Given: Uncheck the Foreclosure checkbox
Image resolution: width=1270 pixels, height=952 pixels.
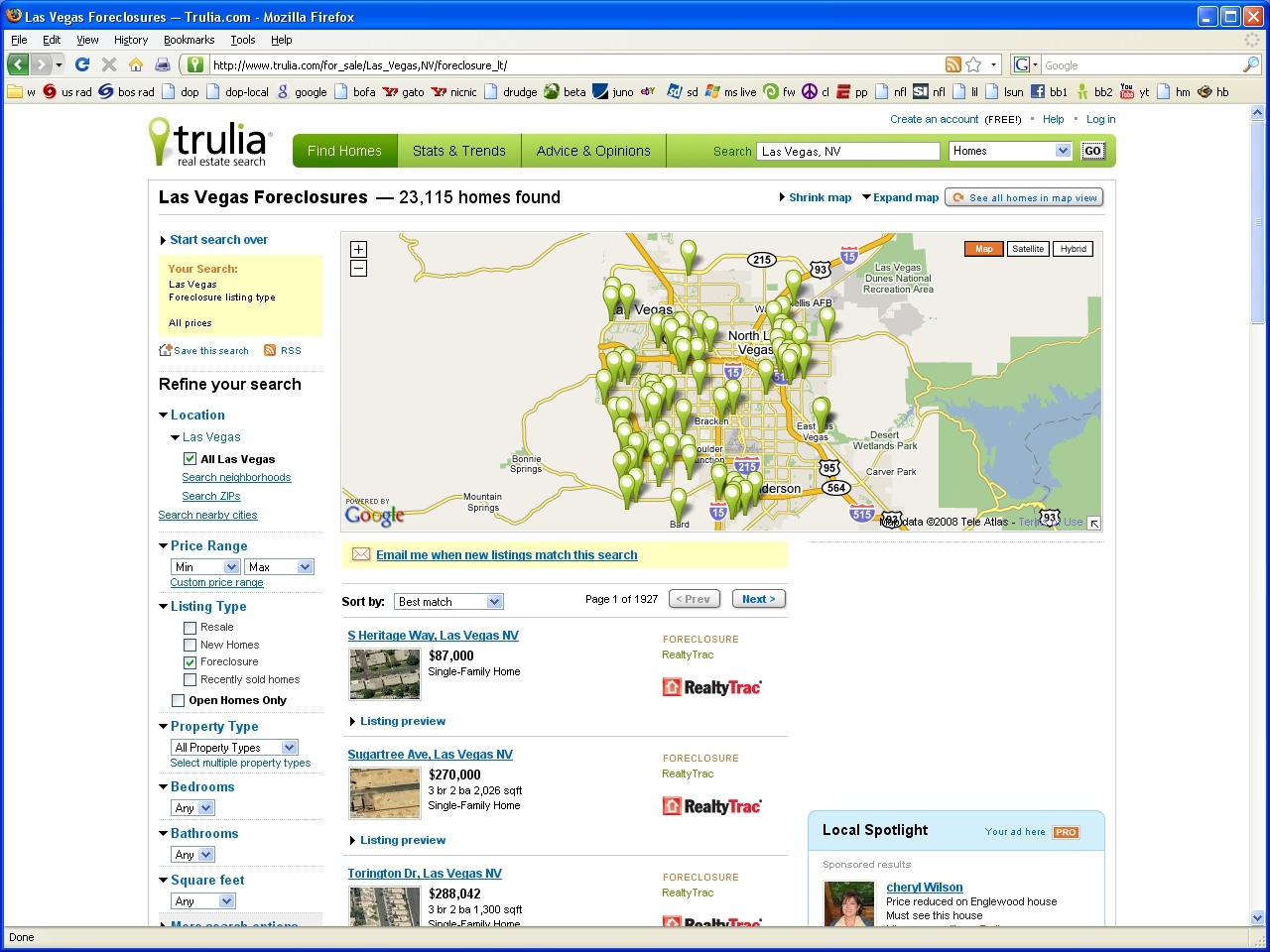Looking at the screenshot, I should (190, 662).
